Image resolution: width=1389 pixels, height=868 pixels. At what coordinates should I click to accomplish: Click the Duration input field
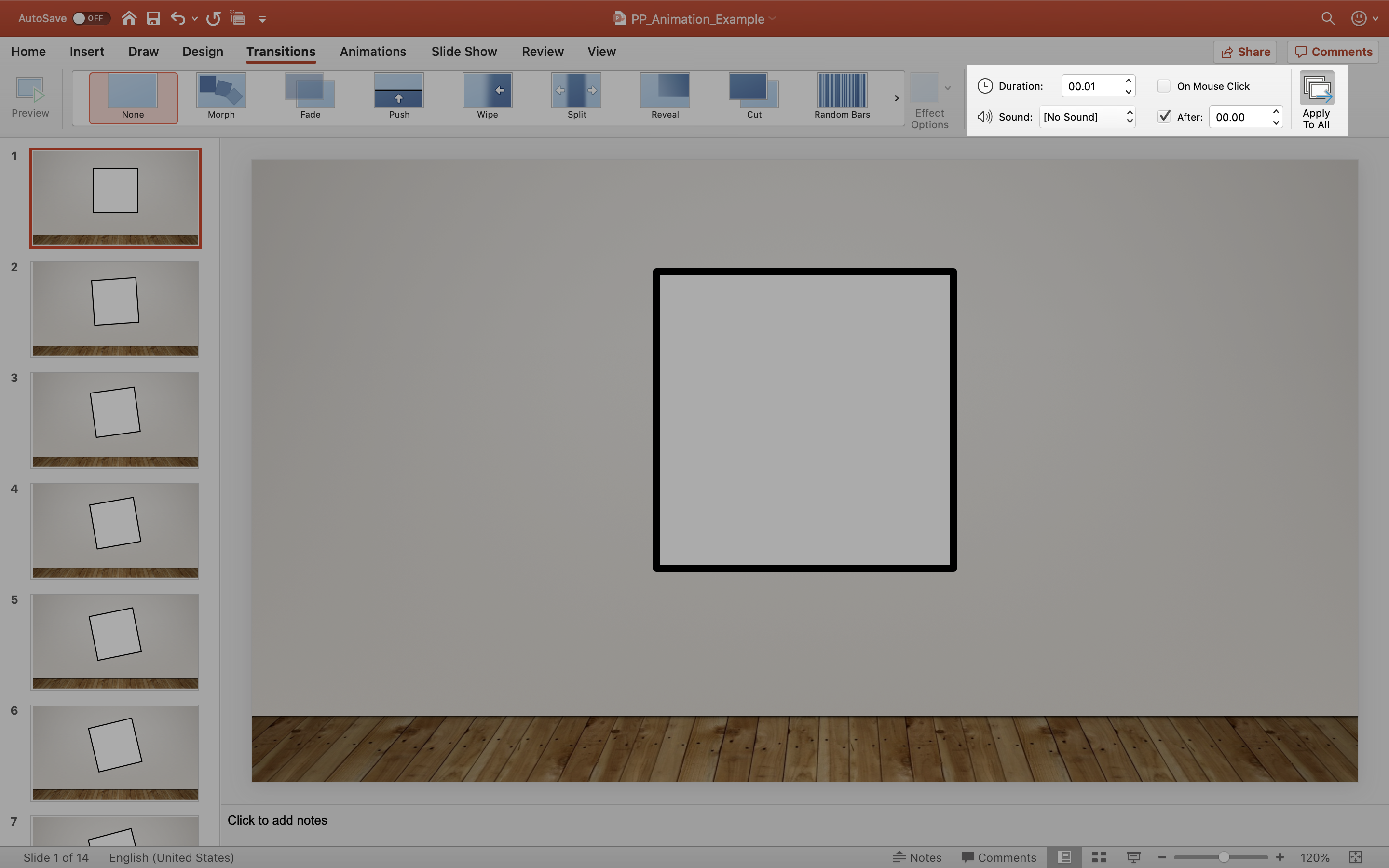coord(1090,86)
